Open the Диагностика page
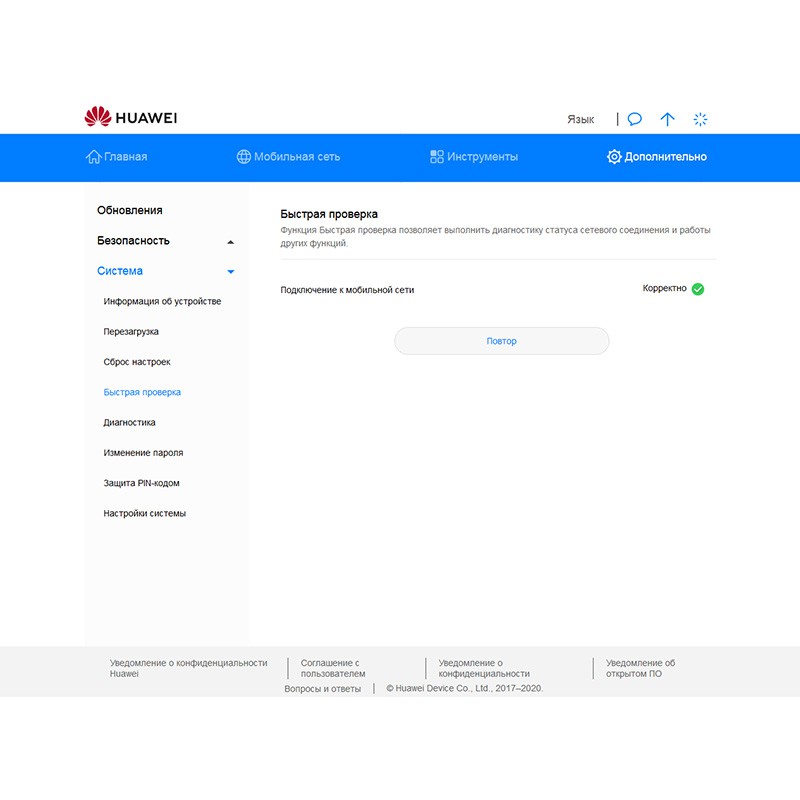Screen dimensions: 800x800 click(x=129, y=423)
